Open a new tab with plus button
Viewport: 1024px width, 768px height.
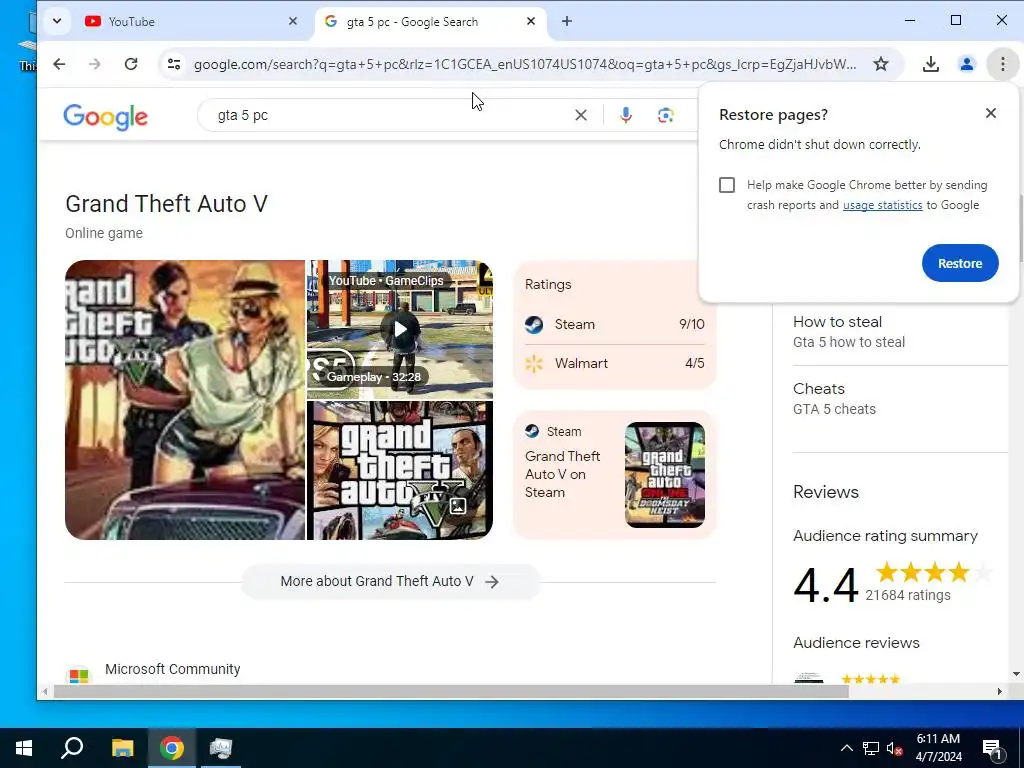(x=567, y=22)
